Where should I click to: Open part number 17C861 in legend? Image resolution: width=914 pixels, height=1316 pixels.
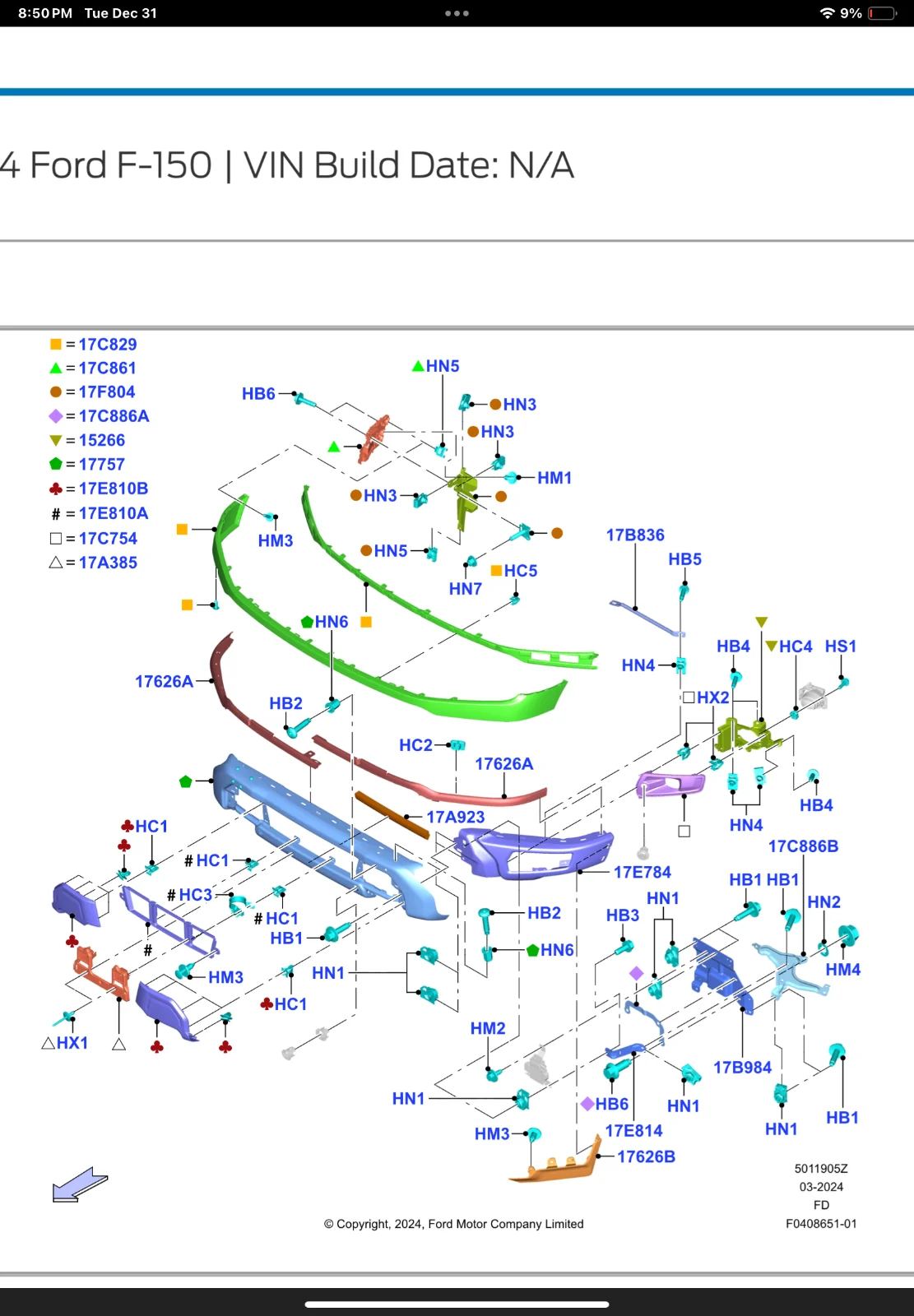tap(108, 368)
